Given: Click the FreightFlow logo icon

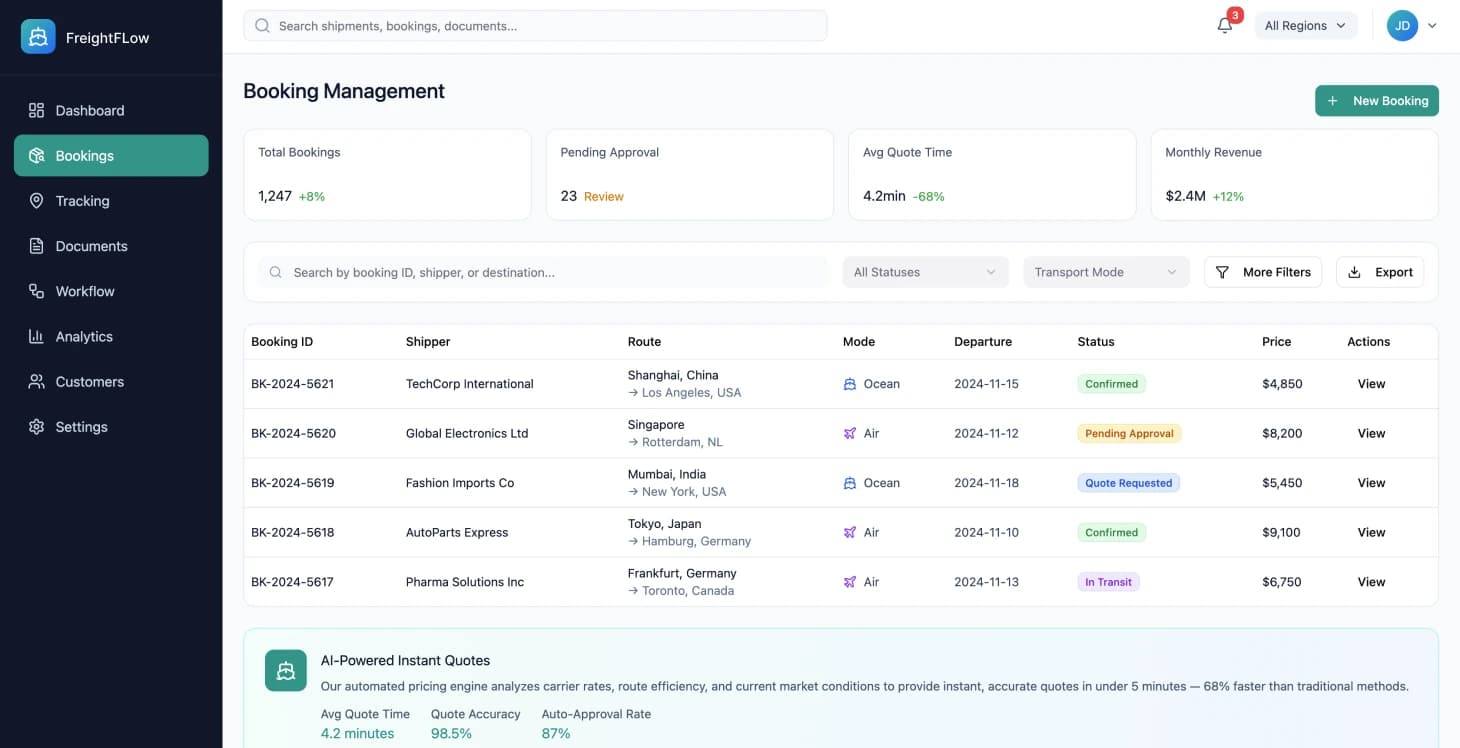Looking at the screenshot, I should [x=38, y=37].
